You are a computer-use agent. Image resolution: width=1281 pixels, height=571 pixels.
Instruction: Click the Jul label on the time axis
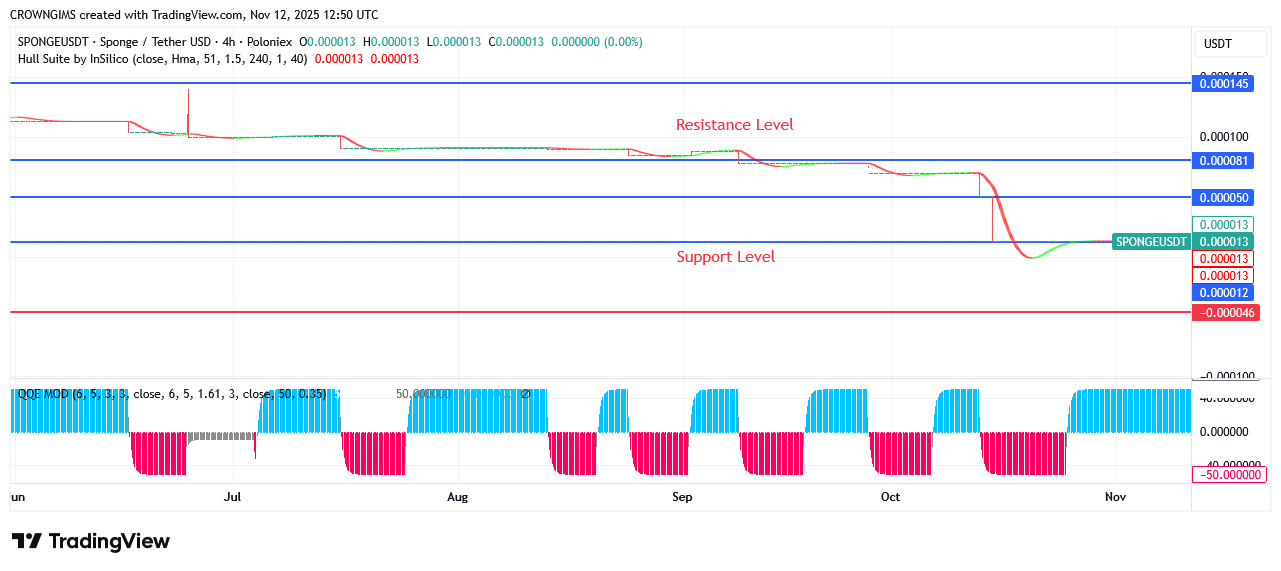[x=233, y=496]
